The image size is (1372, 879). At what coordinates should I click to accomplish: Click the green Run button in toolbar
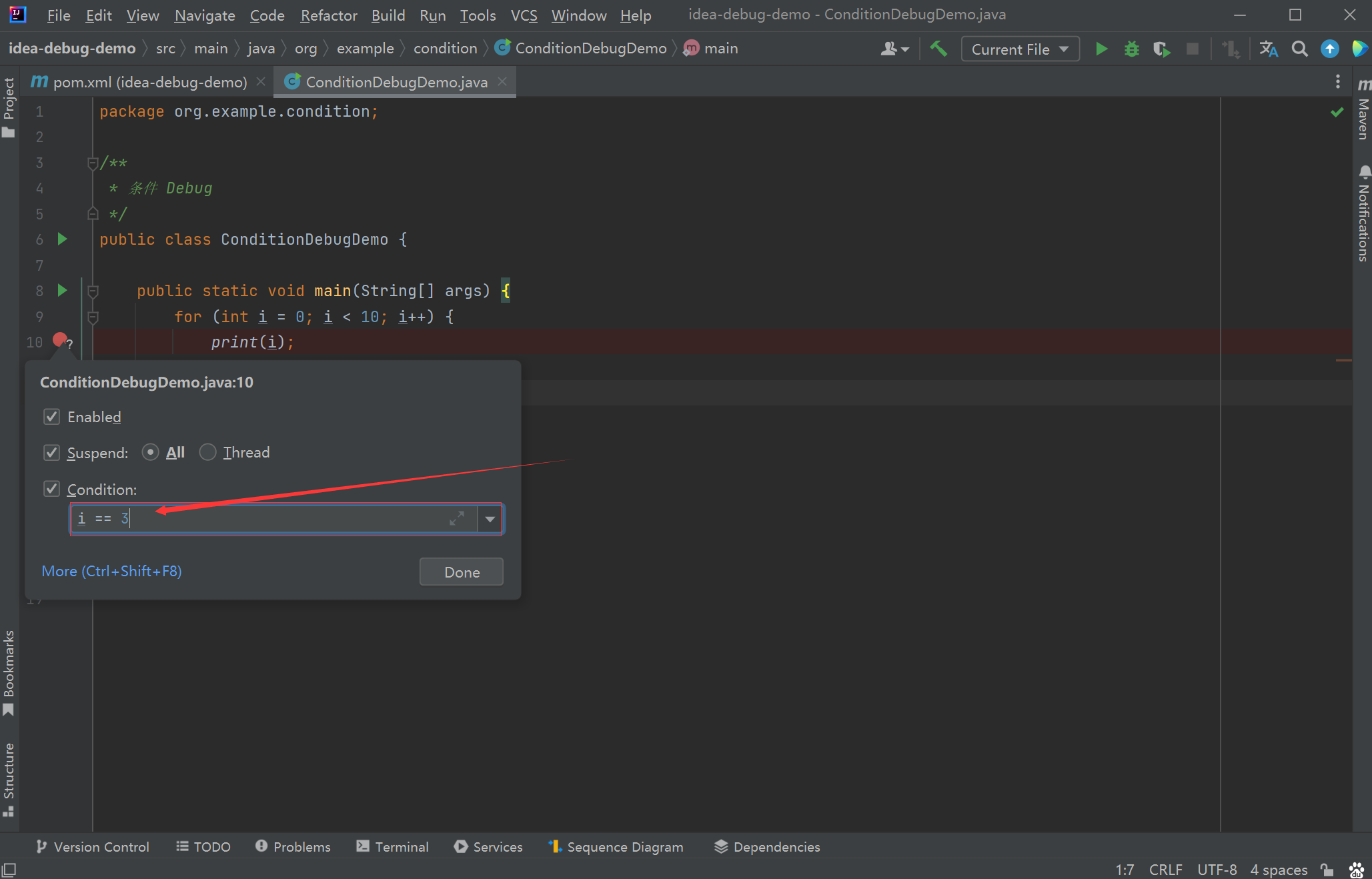tap(1101, 49)
